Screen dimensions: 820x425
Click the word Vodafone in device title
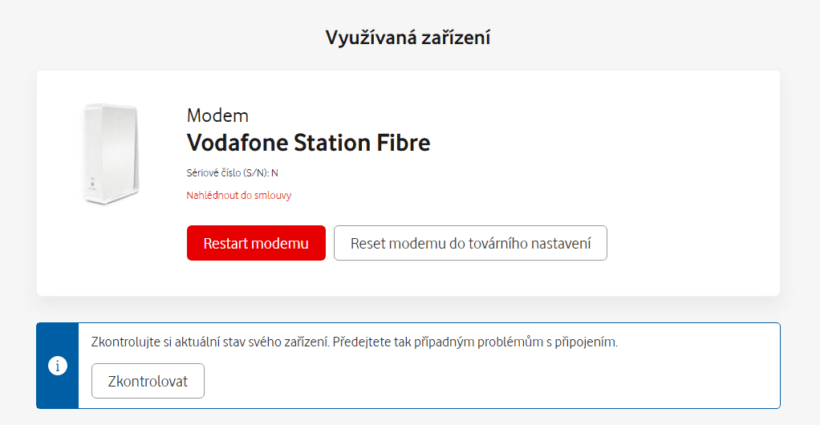coord(240,142)
